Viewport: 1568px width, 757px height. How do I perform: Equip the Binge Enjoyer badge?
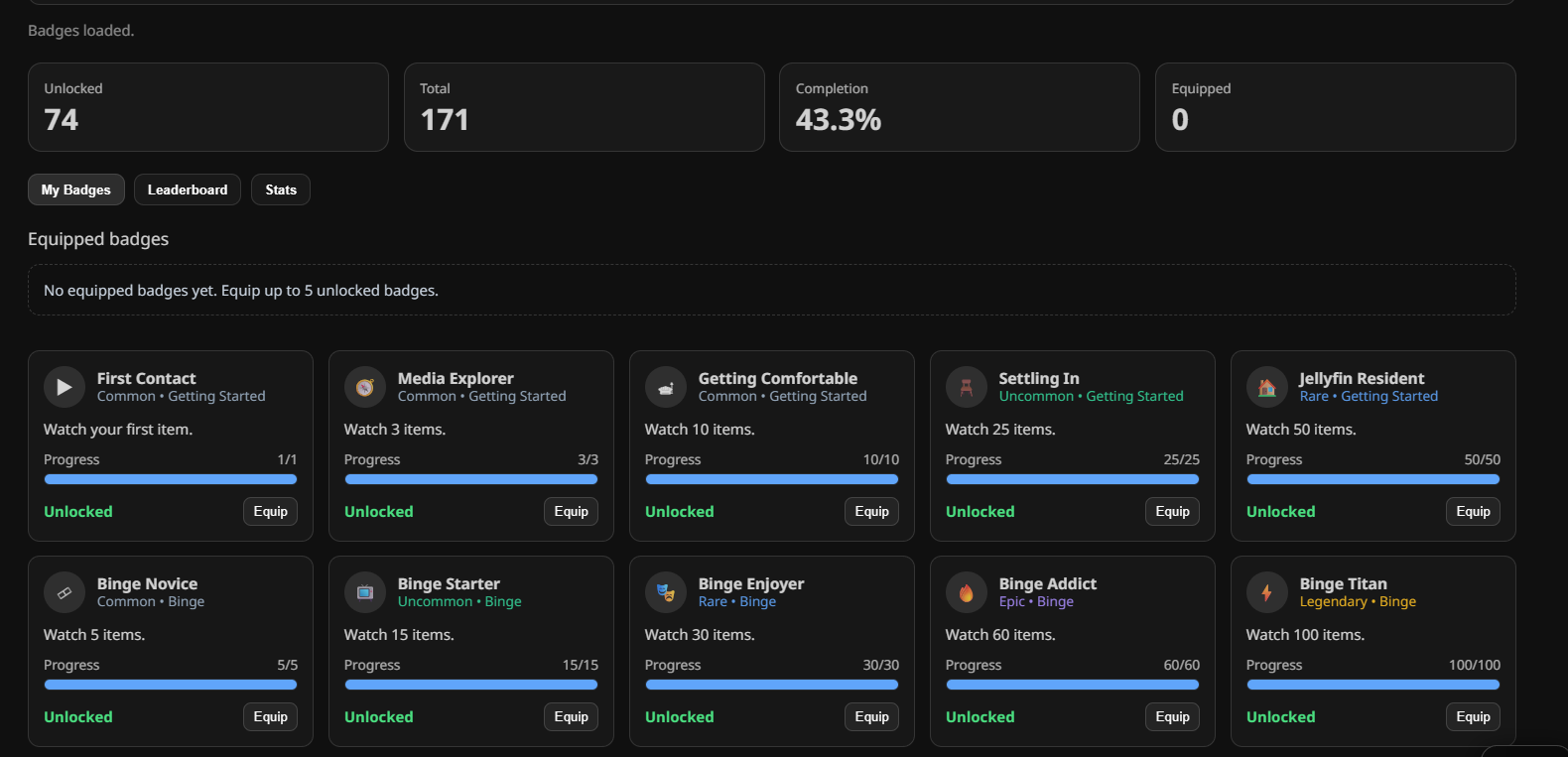(x=872, y=717)
